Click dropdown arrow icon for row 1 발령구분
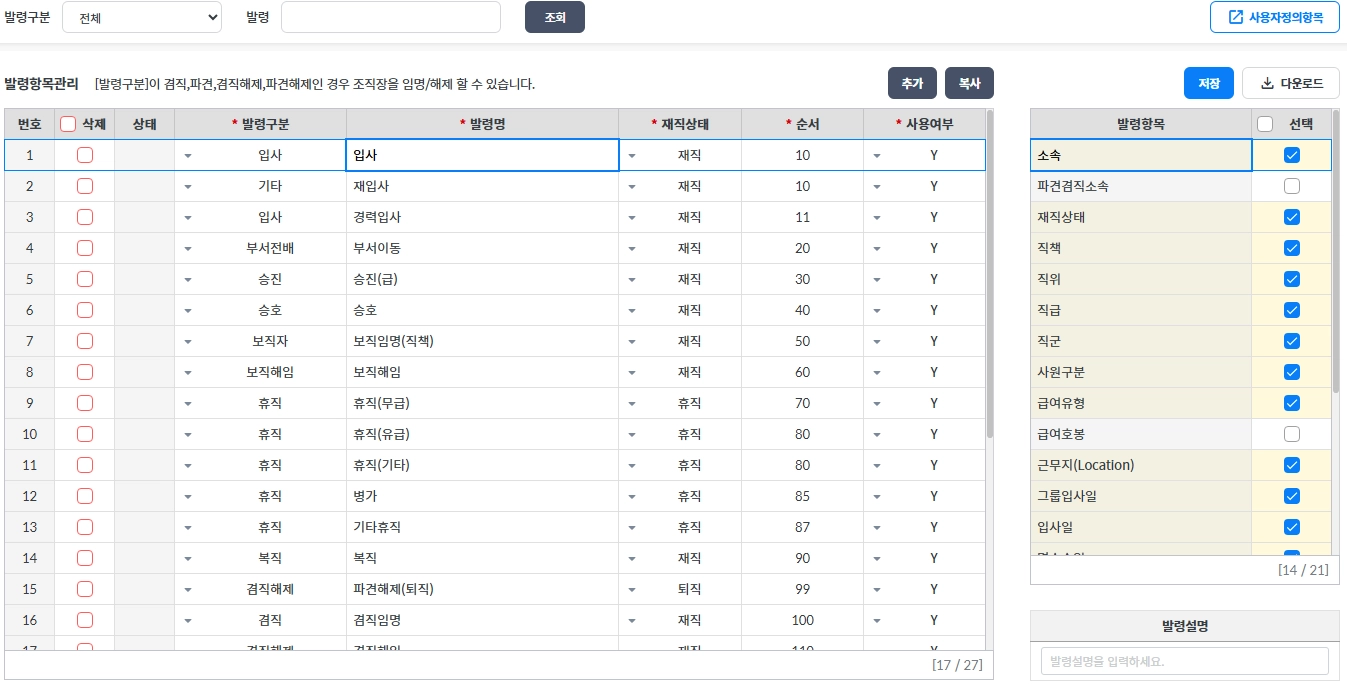 188,156
